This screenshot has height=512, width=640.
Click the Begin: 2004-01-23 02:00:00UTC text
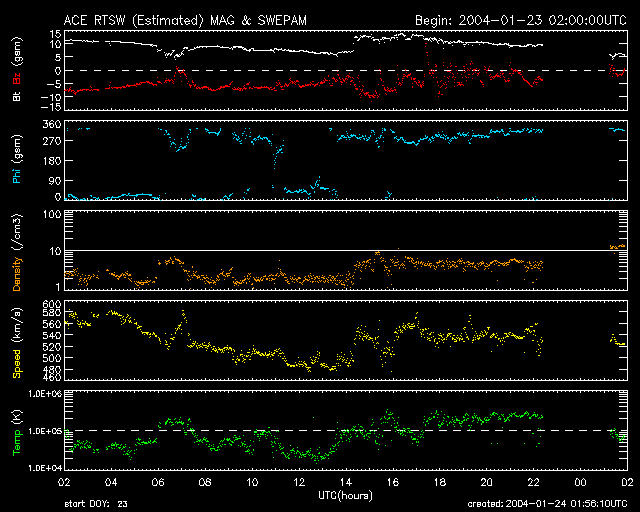click(521, 20)
